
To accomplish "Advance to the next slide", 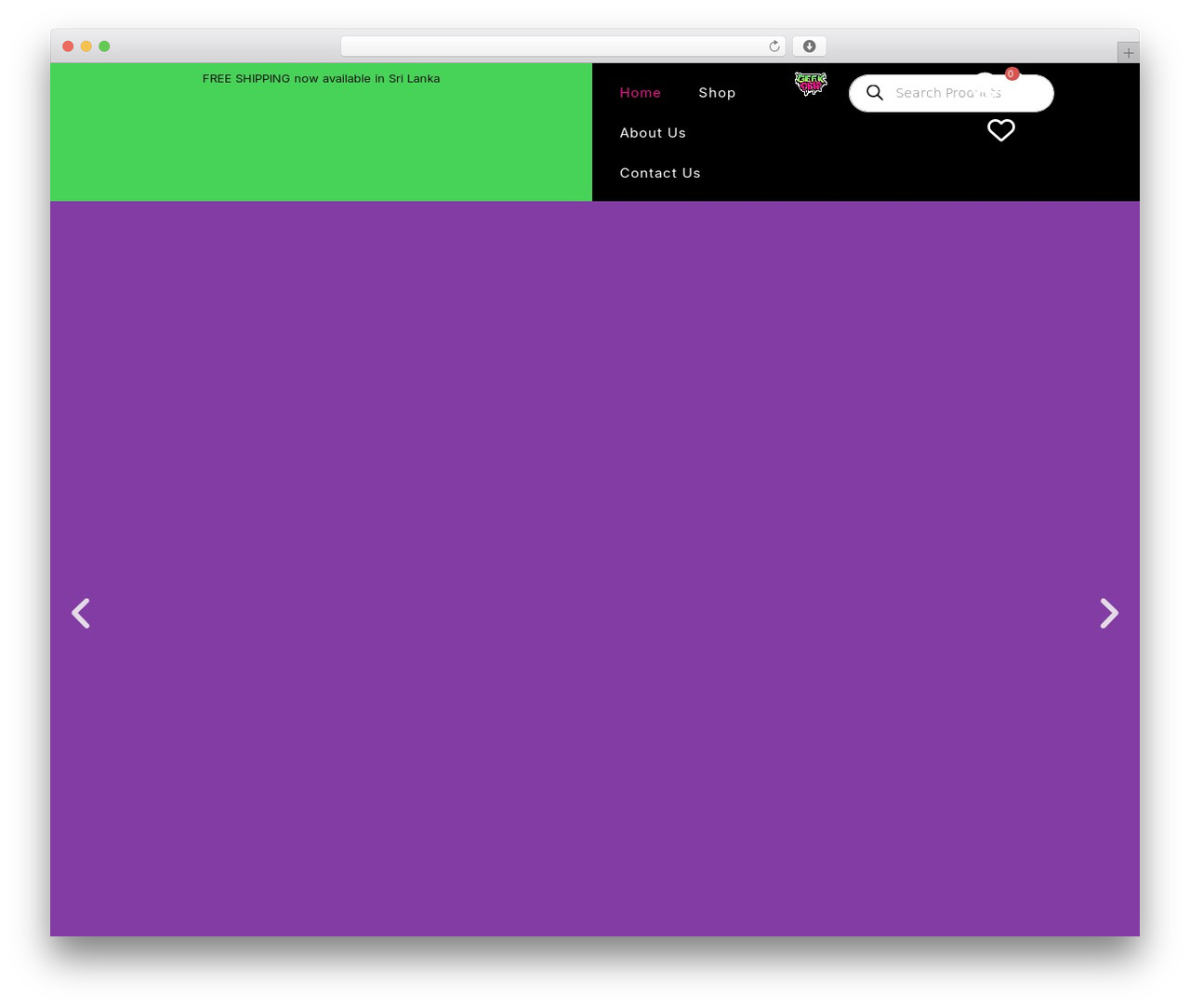I will pyautogui.click(x=1109, y=614).
